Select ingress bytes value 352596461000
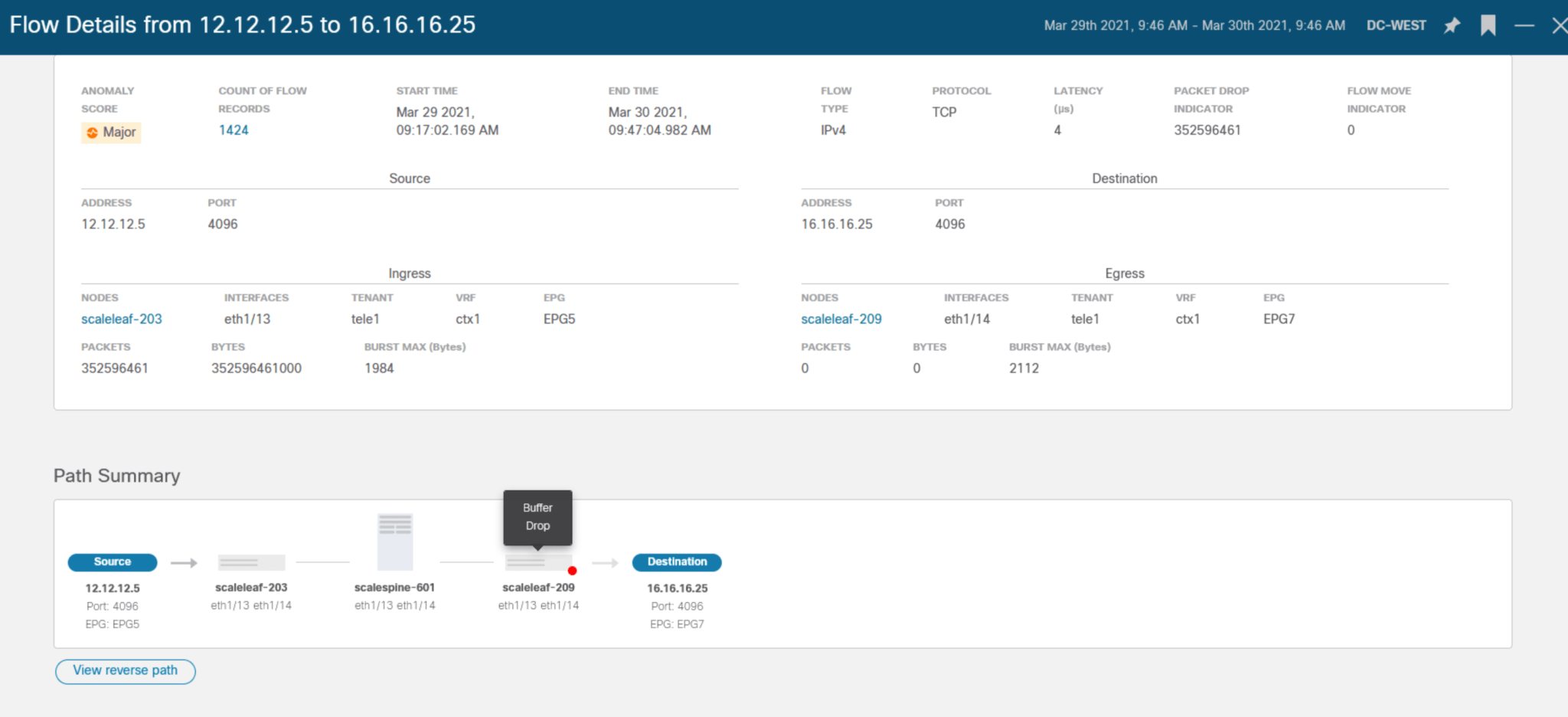Viewport: 1568px width, 717px height. pos(256,368)
